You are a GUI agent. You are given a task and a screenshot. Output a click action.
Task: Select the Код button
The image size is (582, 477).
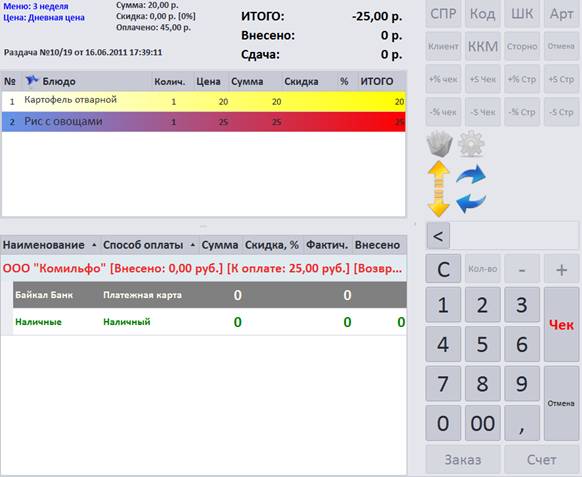[483, 14]
